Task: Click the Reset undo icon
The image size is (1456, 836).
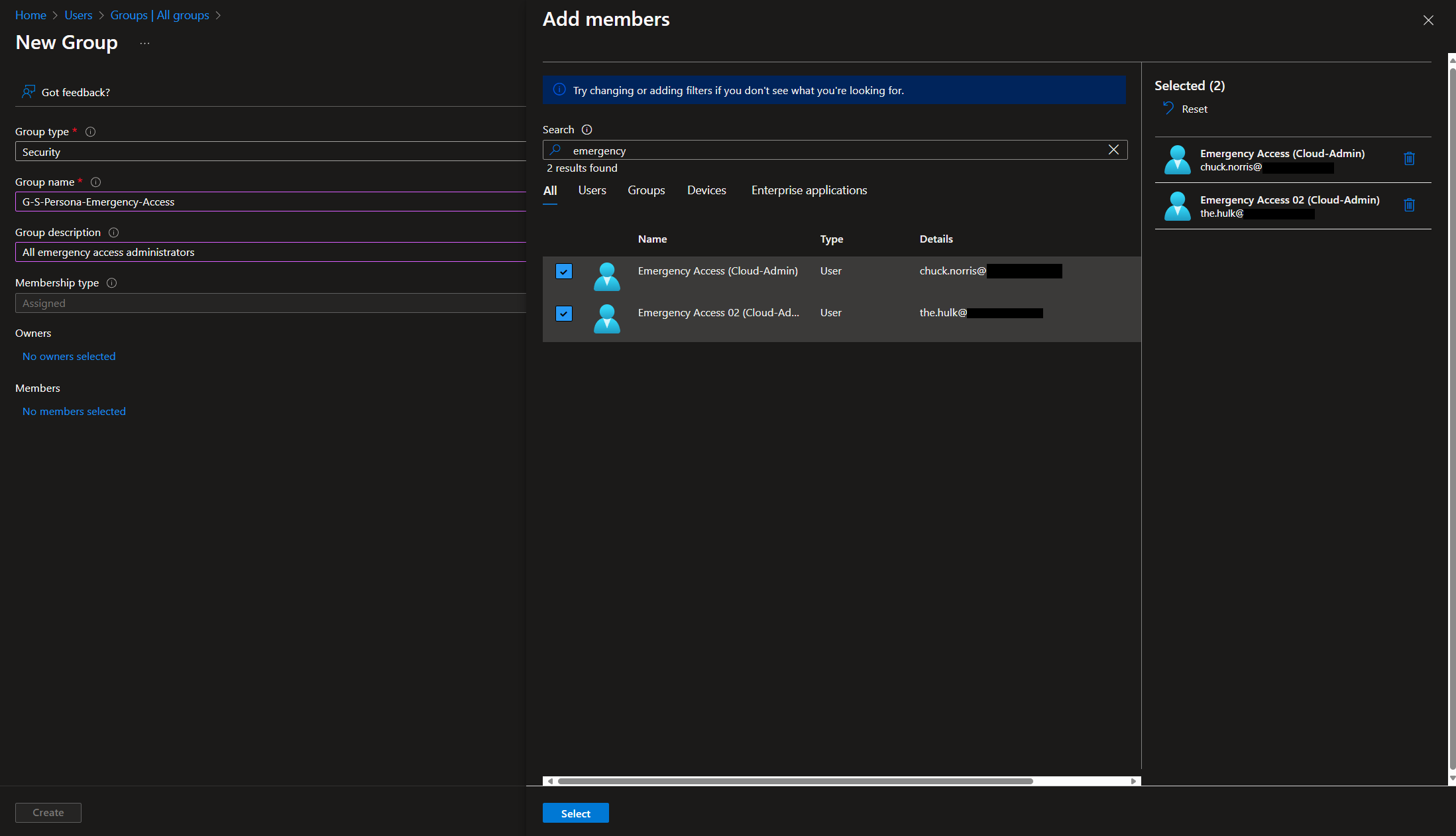Action: 1168,109
